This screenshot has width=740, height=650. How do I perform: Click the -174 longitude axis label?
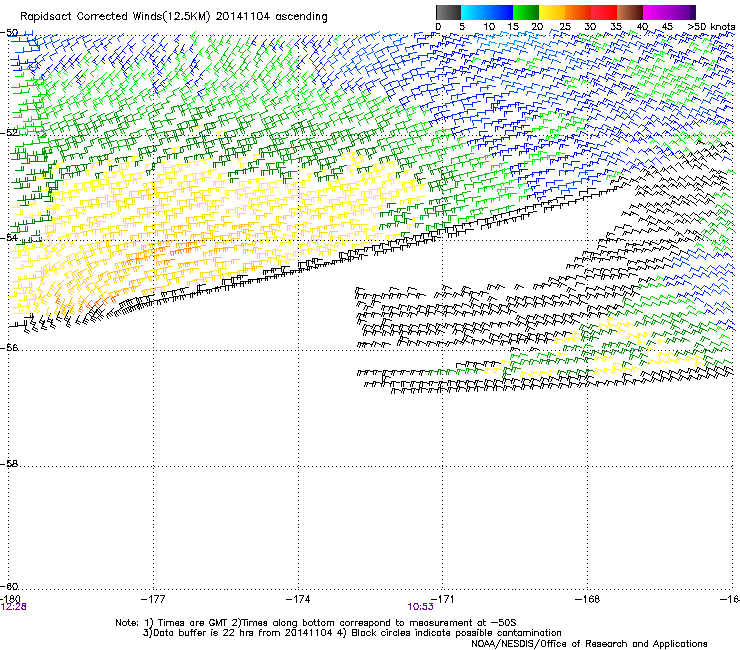pyautogui.click(x=298, y=599)
